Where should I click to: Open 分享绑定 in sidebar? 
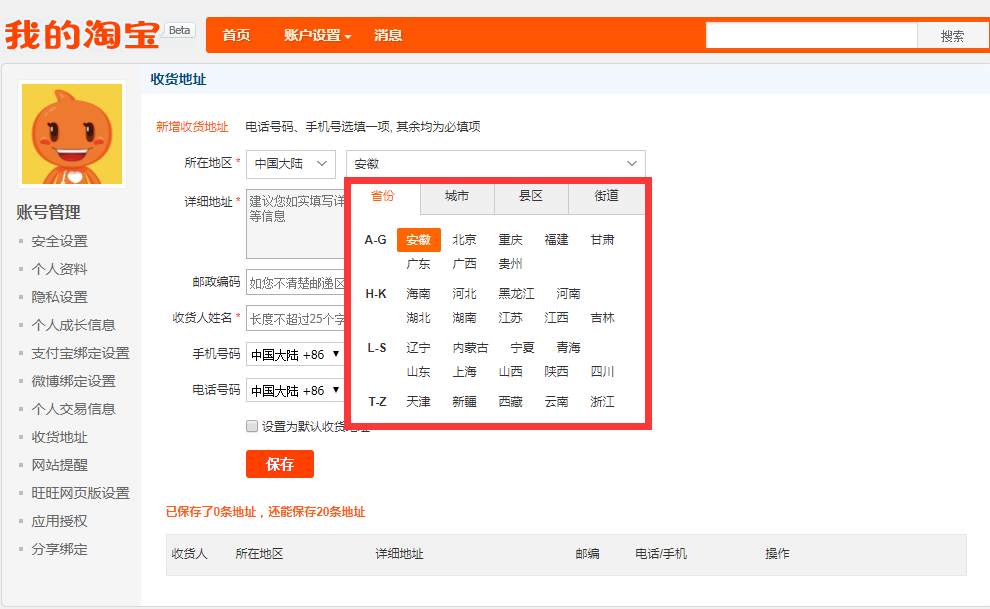(x=59, y=549)
